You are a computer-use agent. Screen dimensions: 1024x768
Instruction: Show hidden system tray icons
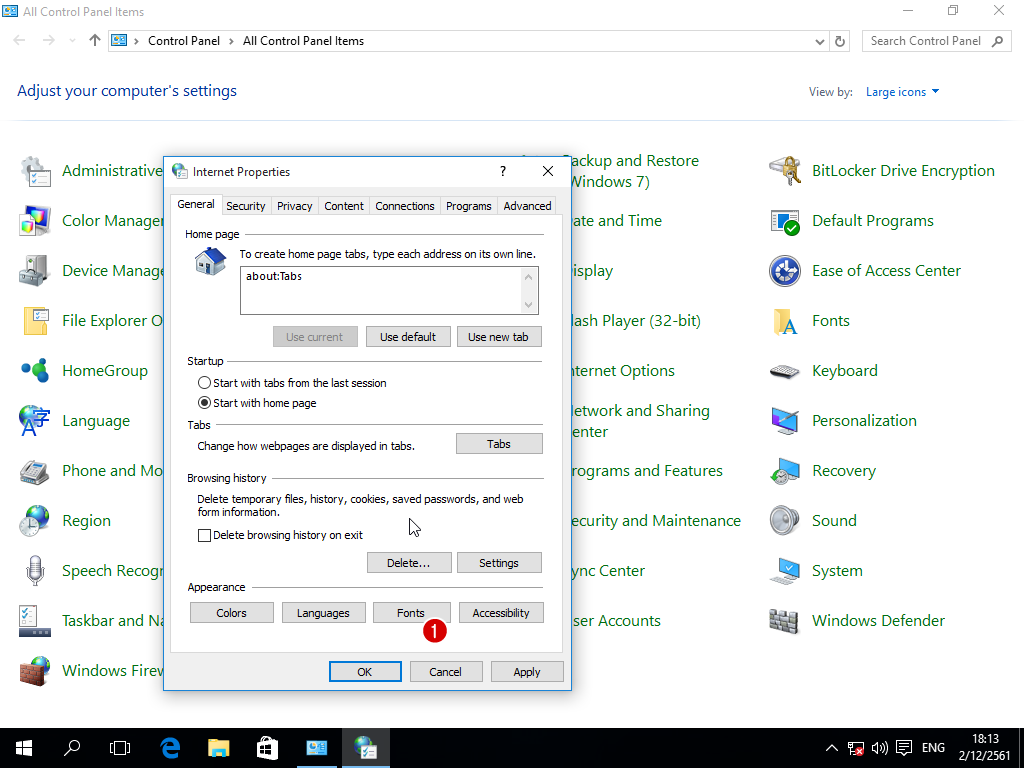(x=831, y=748)
